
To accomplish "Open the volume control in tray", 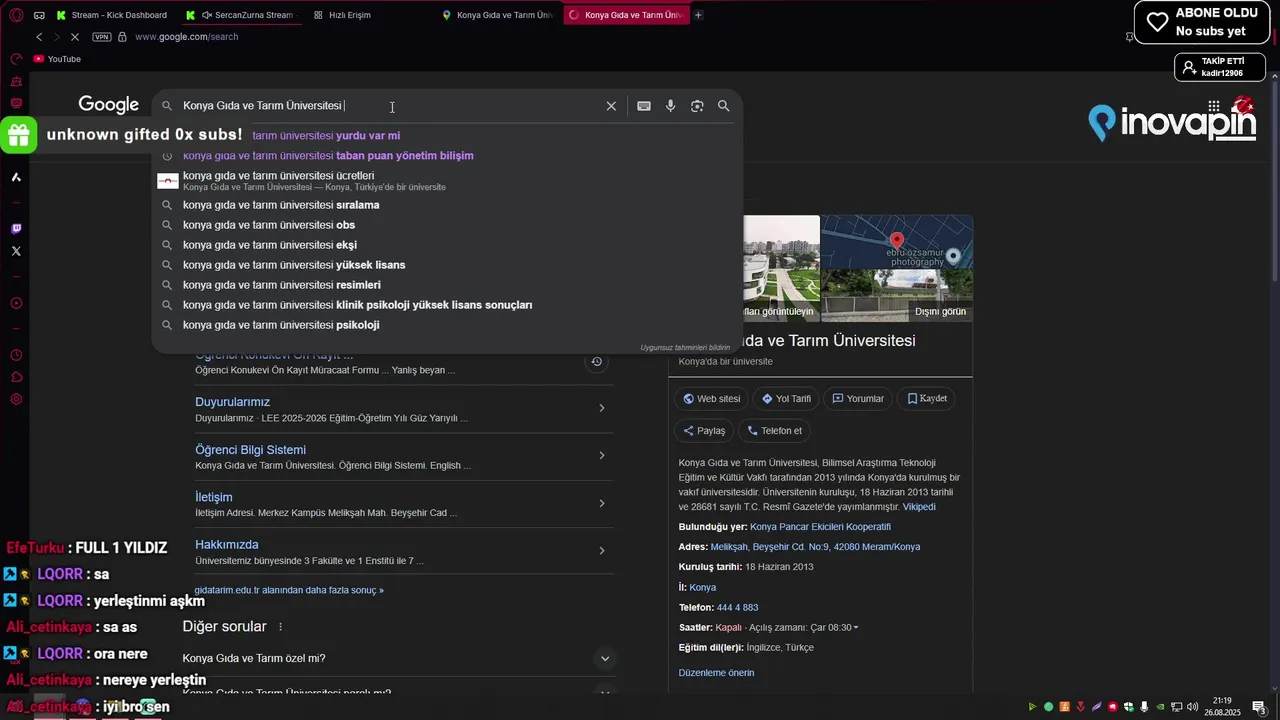I will [x=1192, y=707].
